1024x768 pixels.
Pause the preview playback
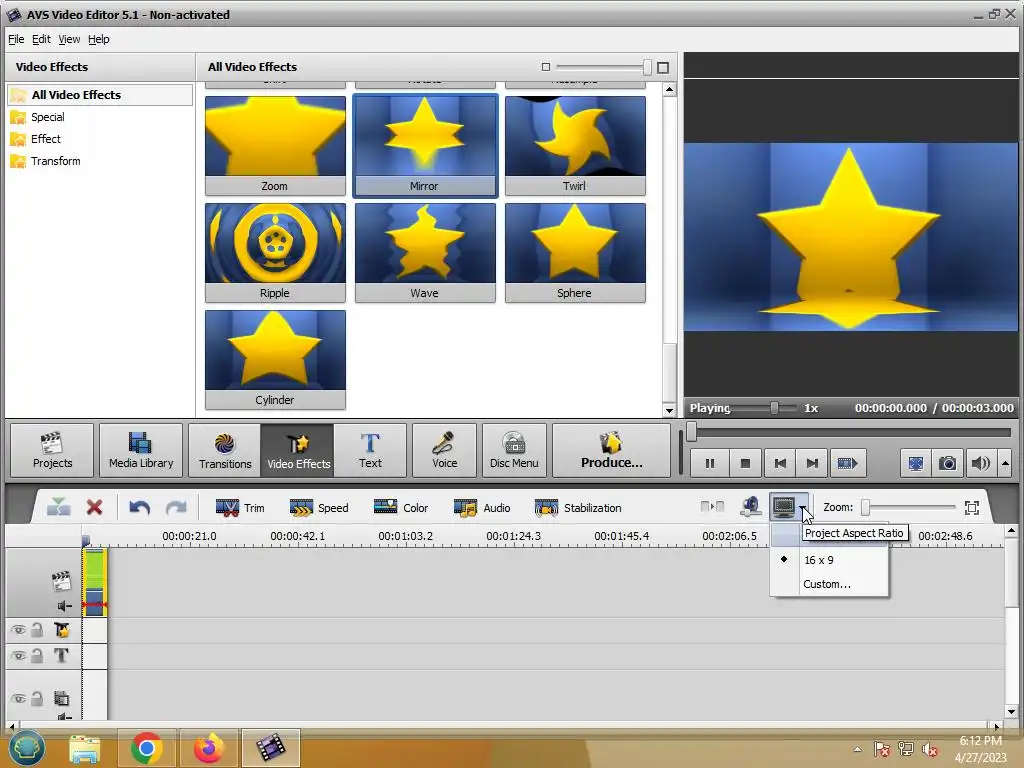709,463
